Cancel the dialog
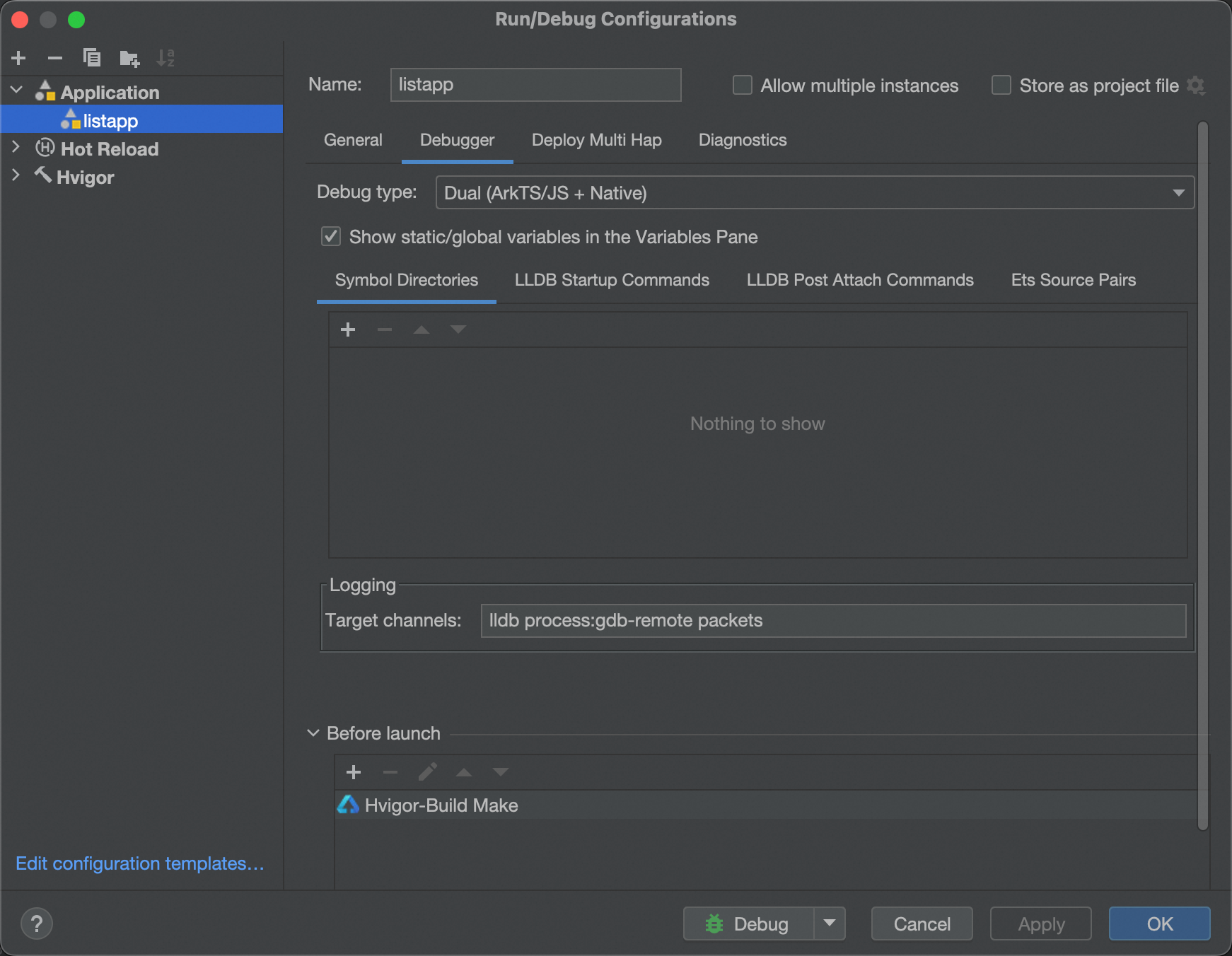This screenshot has height=956, width=1232. 922,923
